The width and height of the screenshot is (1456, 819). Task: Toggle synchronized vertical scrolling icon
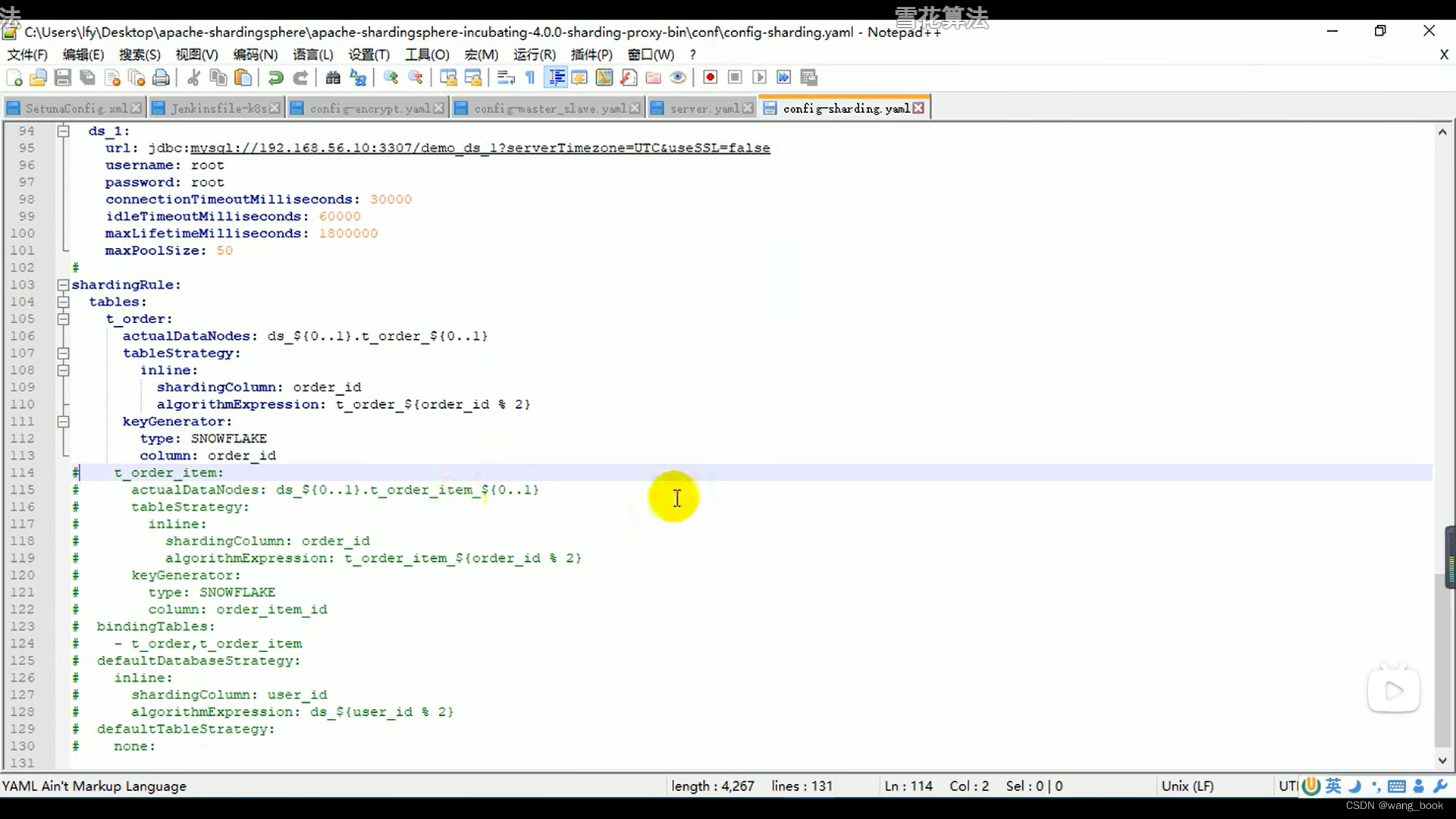coord(448,77)
